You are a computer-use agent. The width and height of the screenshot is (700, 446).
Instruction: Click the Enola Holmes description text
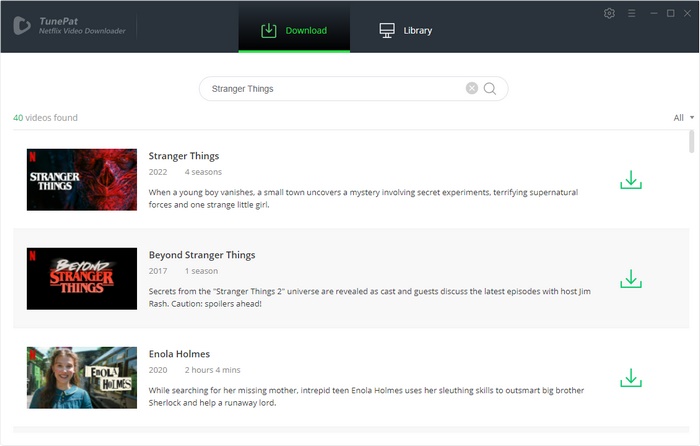point(366,396)
